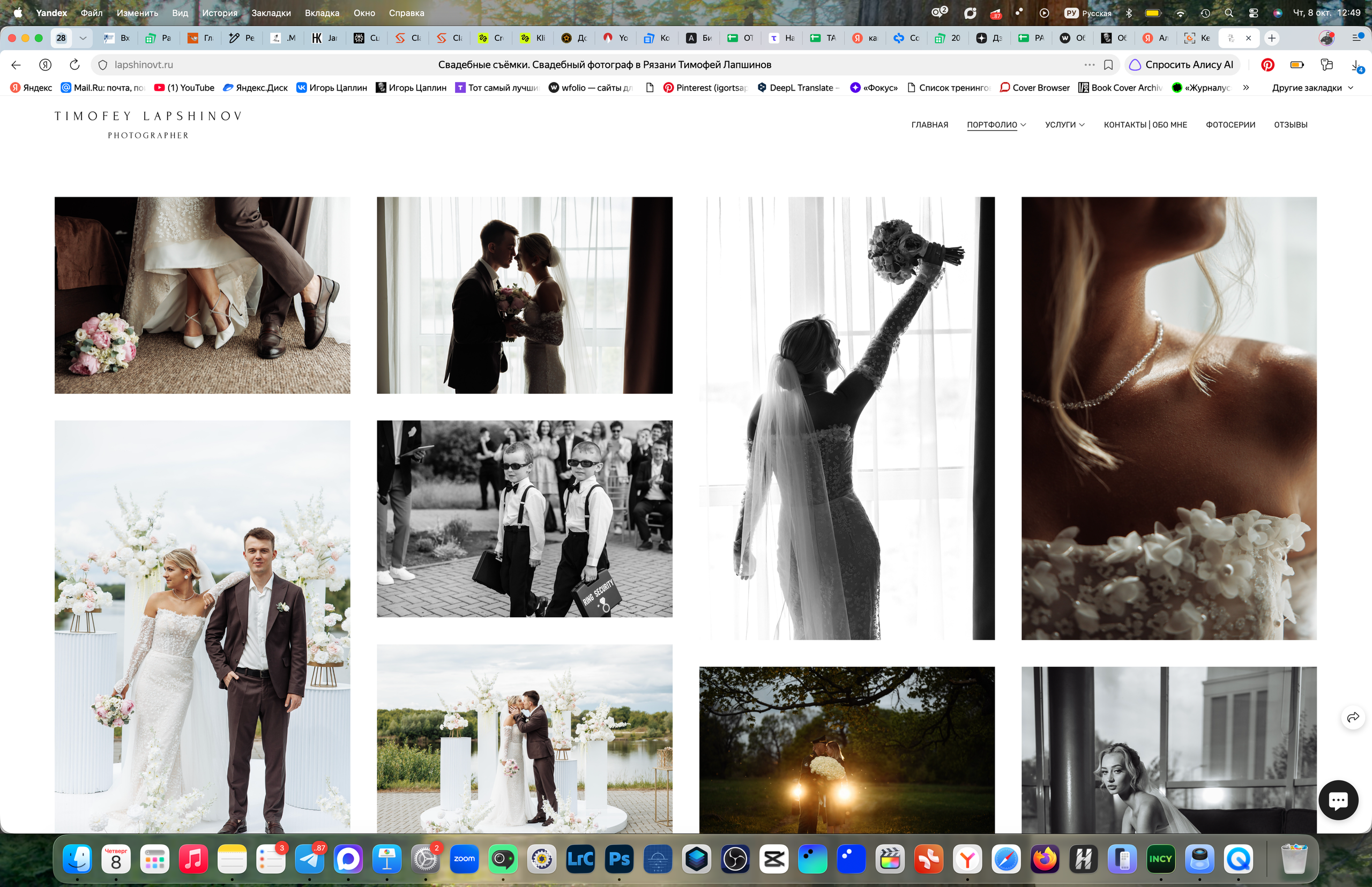Open the Yandex home icon beside the back arrow

46,64
